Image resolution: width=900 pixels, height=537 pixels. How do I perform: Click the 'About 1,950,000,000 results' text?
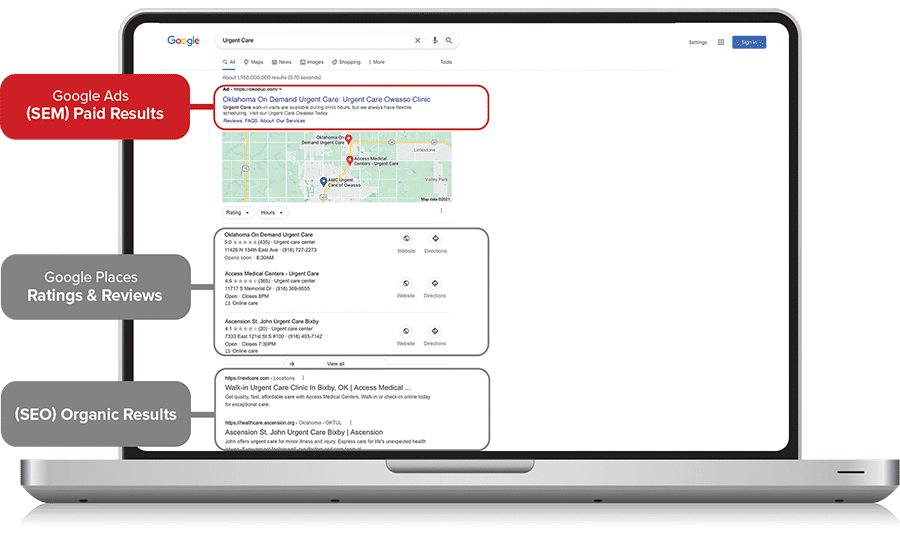(271, 77)
